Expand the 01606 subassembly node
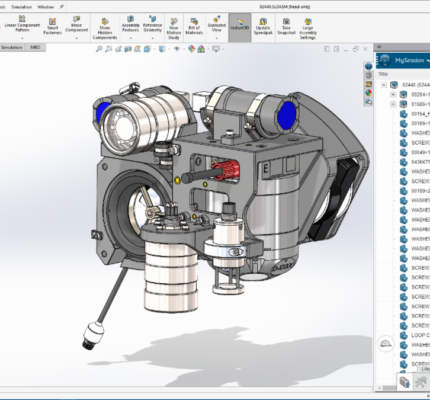This screenshot has width=430, height=400. tap(393, 104)
